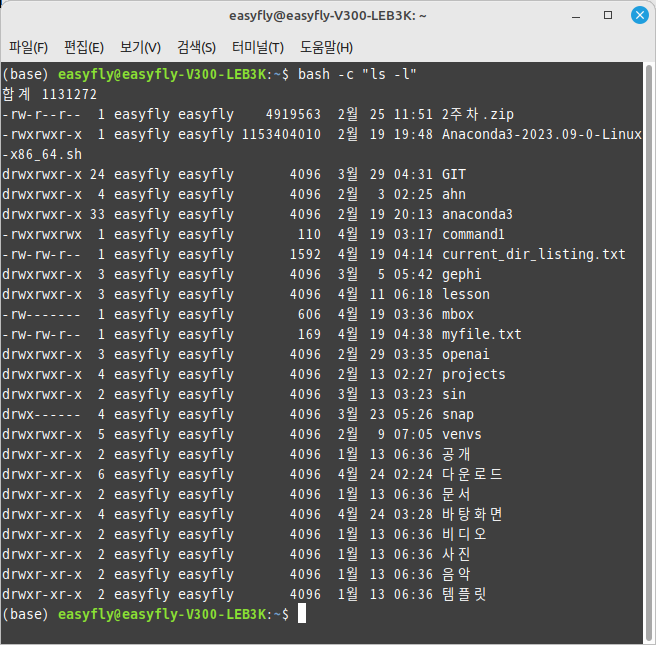
Task: Click the time 02:24 in the 다운로드 row
Action: click(413, 474)
